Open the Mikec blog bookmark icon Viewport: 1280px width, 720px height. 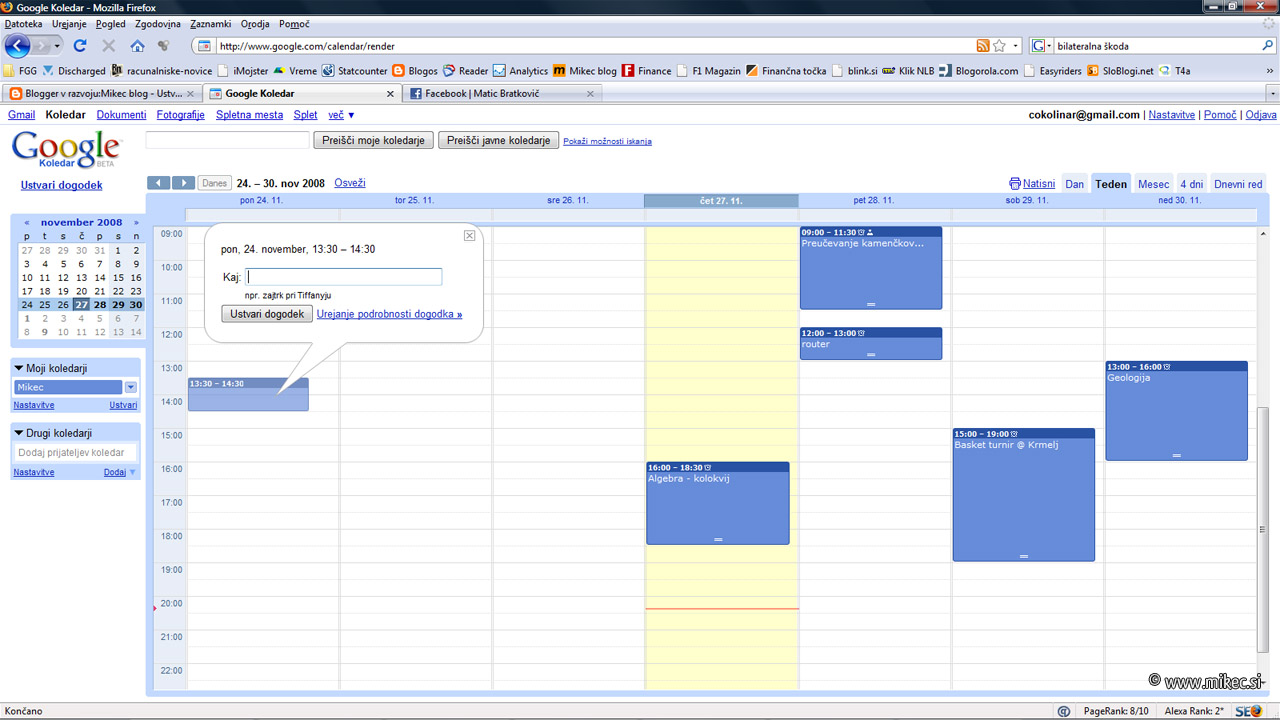tap(557, 70)
